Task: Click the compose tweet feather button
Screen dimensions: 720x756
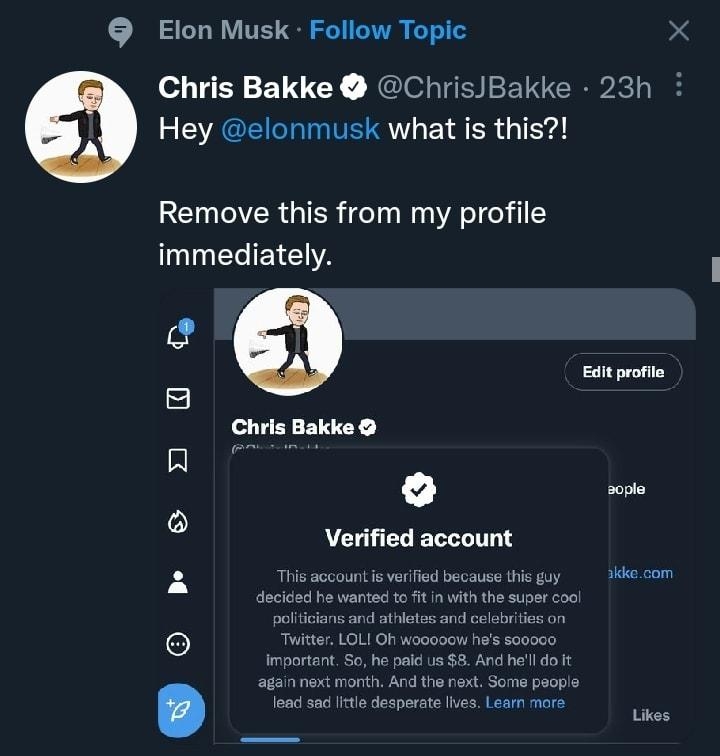Action: [180, 710]
